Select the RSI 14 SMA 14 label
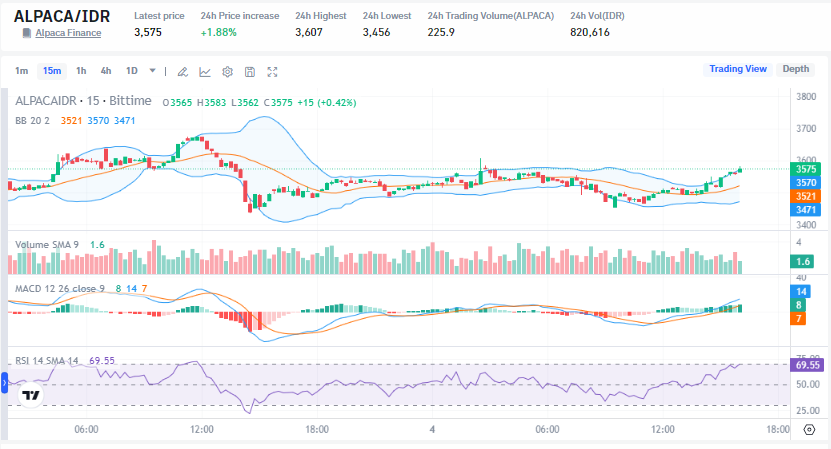The image size is (831, 449). coord(47,360)
